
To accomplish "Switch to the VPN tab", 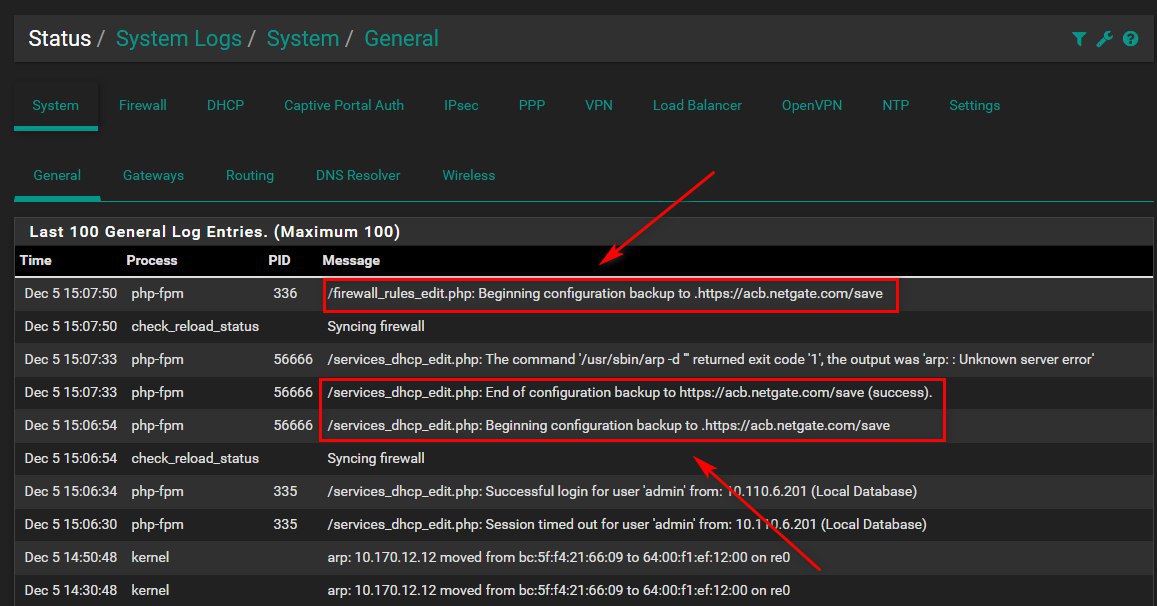I will [x=598, y=106].
